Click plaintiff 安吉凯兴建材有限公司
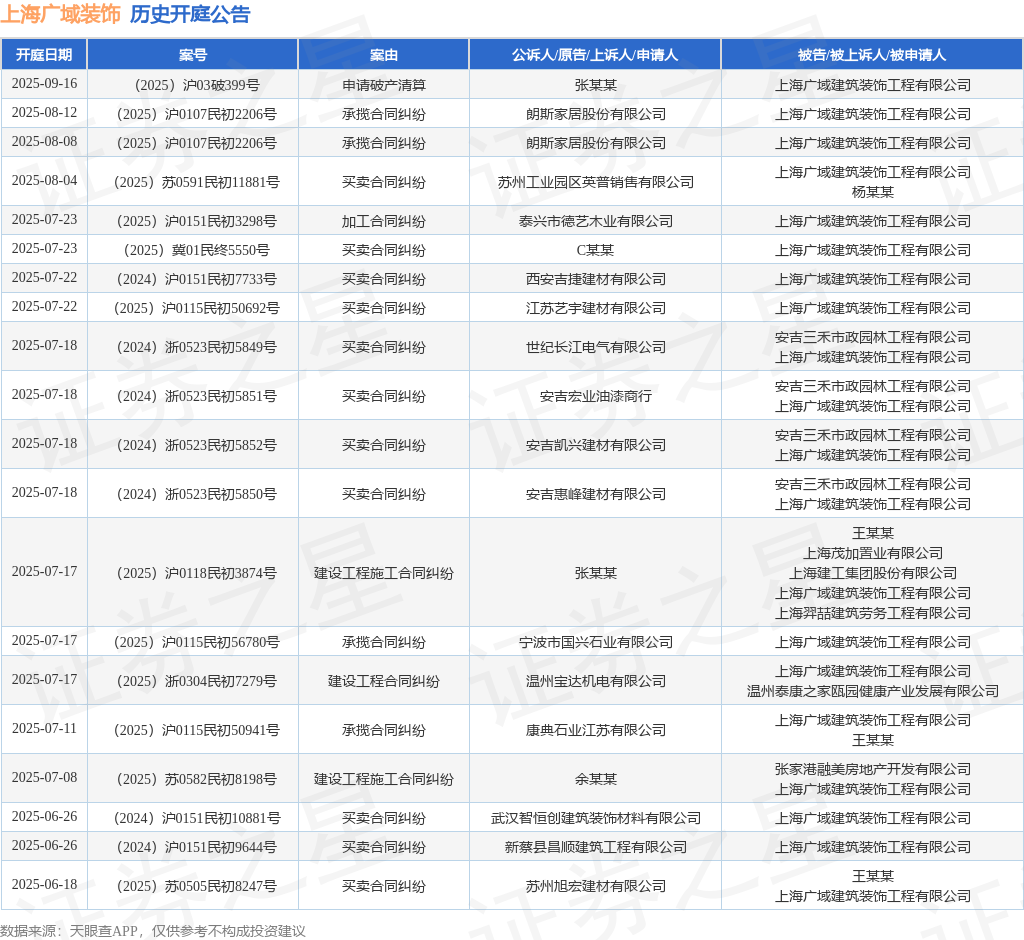The image size is (1024, 940). coord(596,445)
